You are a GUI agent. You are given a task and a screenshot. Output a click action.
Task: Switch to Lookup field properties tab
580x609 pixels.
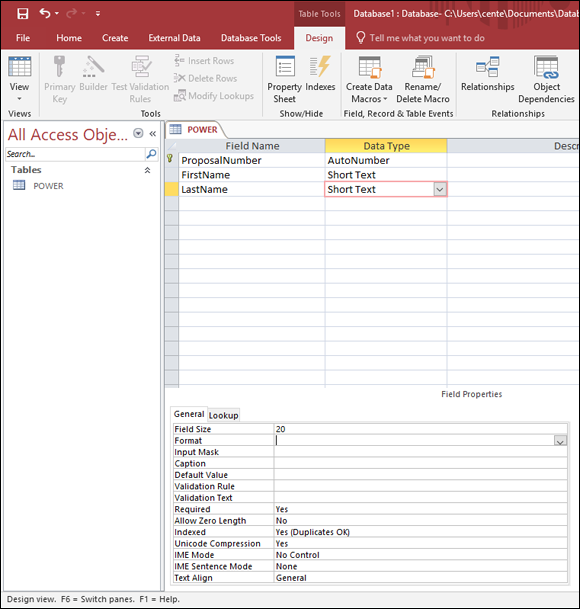tap(223, 415)
